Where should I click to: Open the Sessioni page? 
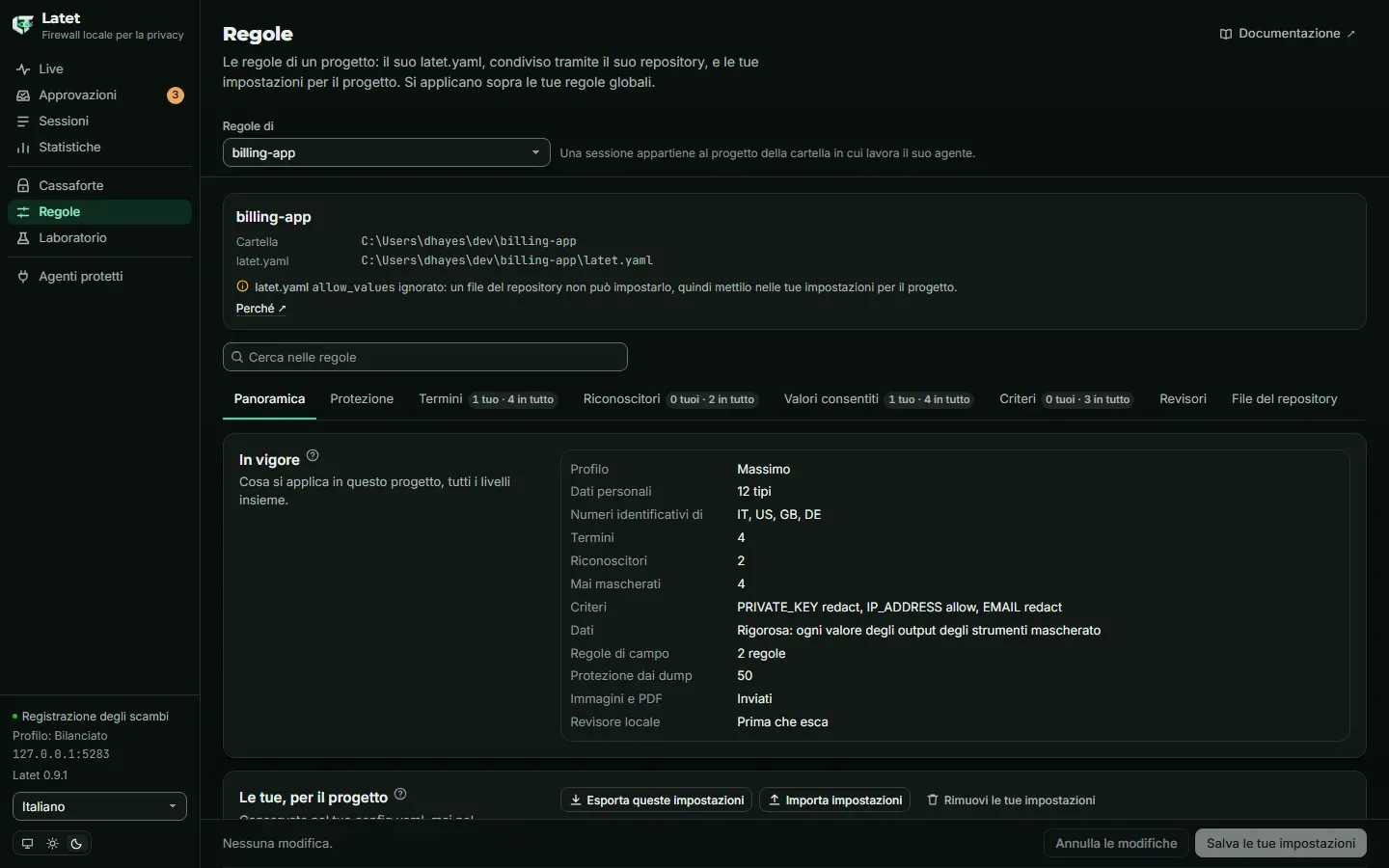point(99,122)
